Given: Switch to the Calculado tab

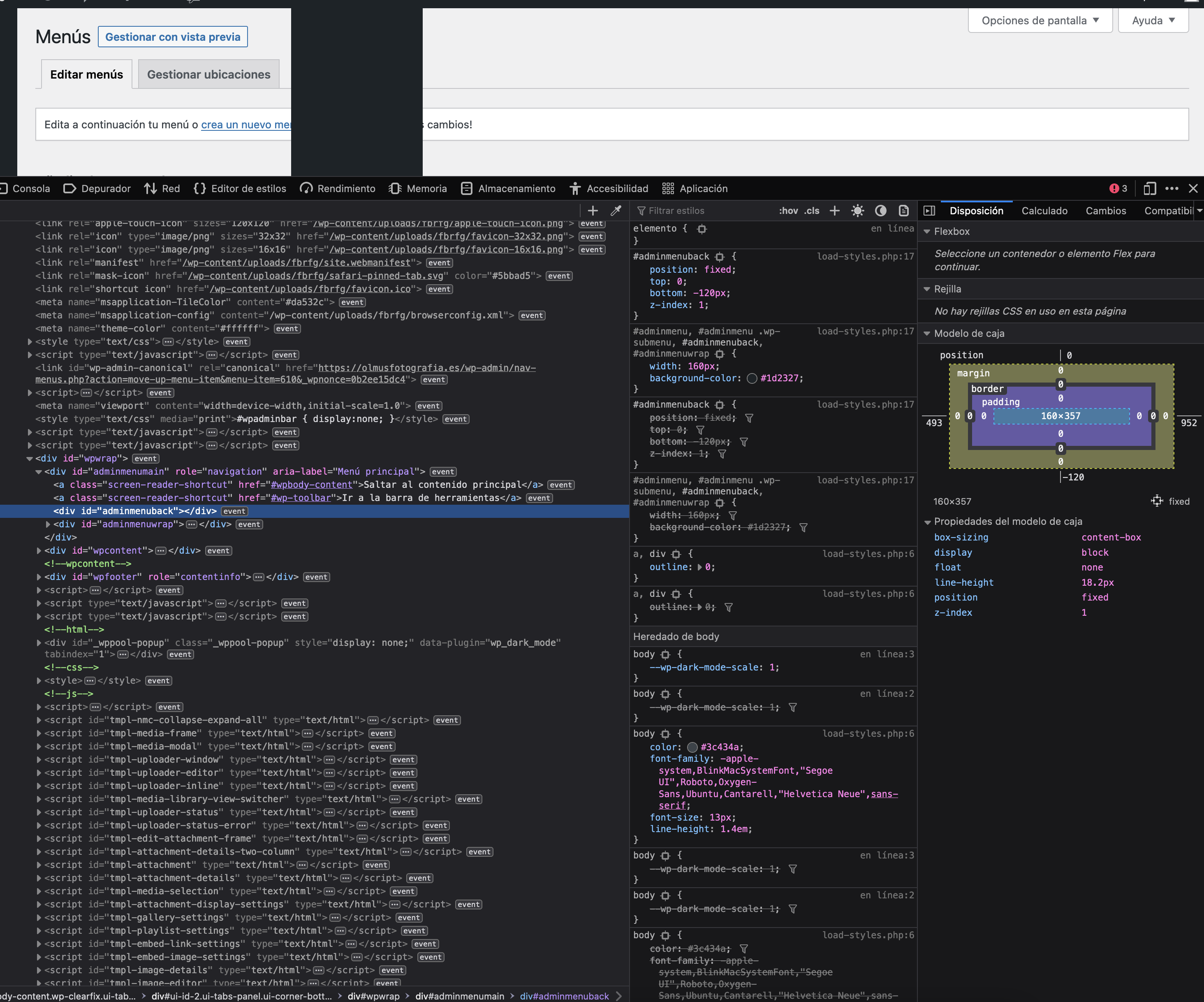Looking at the screenshot, I should click(1044, 211).
